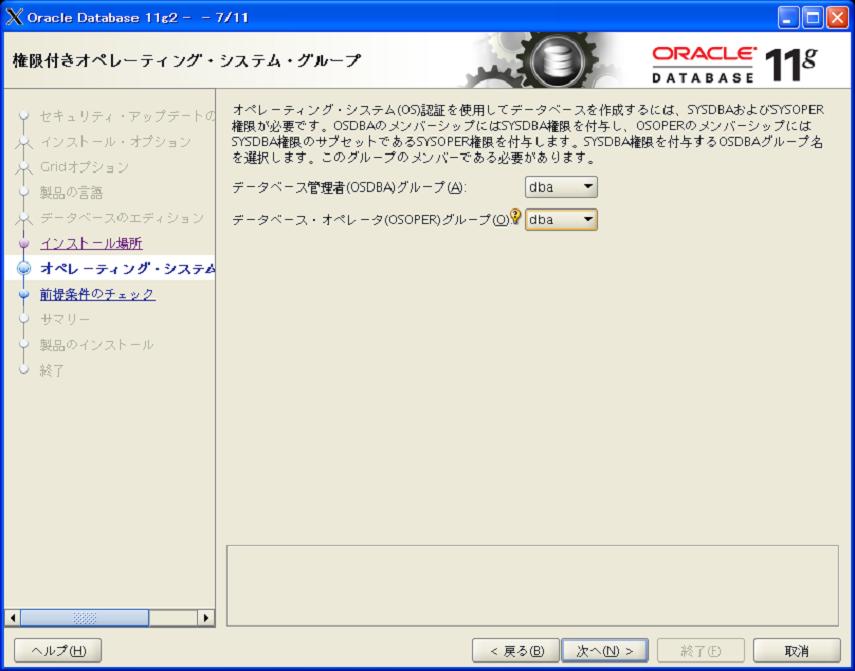Click the データベース管理者(OSDBA)グループ label

coord(349,188)
